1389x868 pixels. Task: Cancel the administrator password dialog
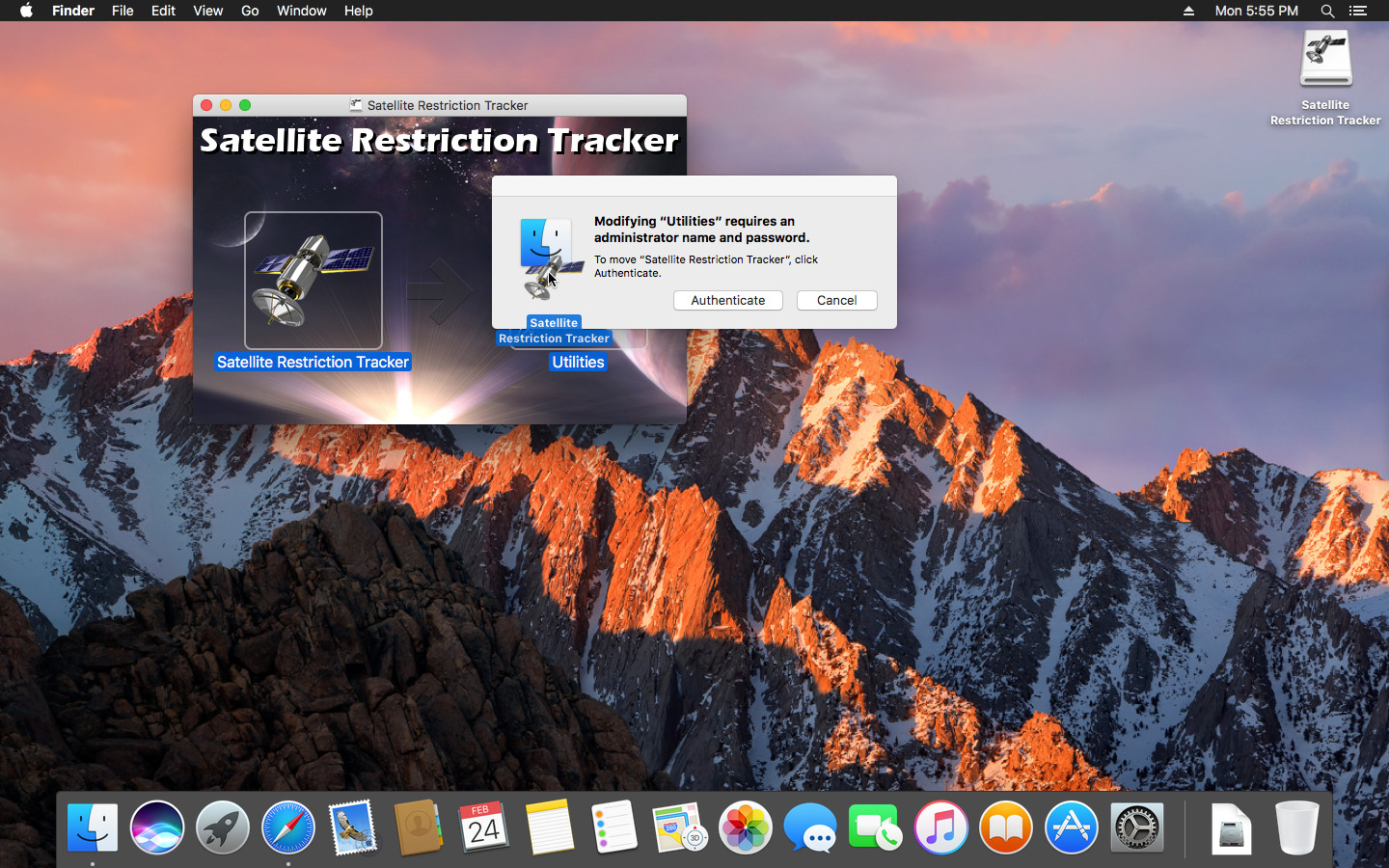tap(836, 300)
